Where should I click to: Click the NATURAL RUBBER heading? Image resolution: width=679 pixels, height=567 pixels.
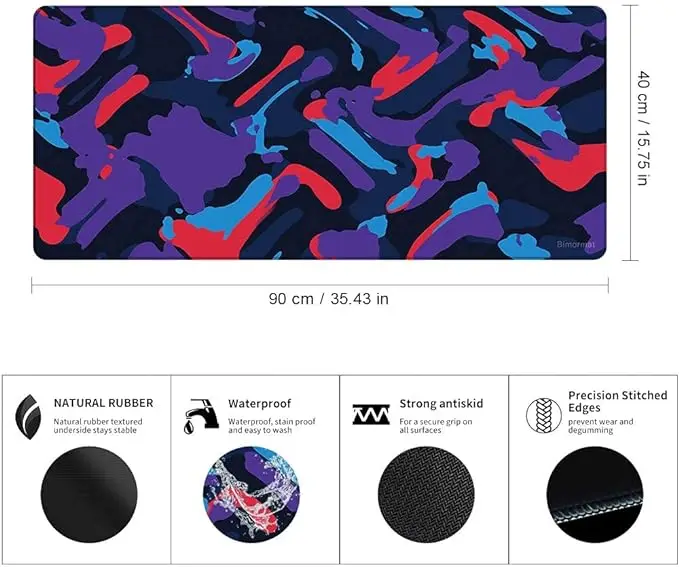coord(103,403)
